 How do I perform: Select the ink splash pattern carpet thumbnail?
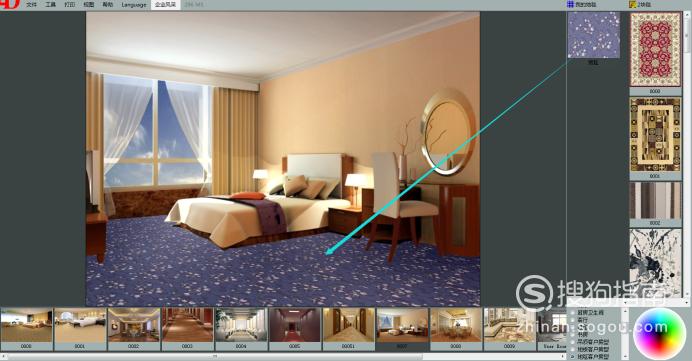[x=655, y=263]
